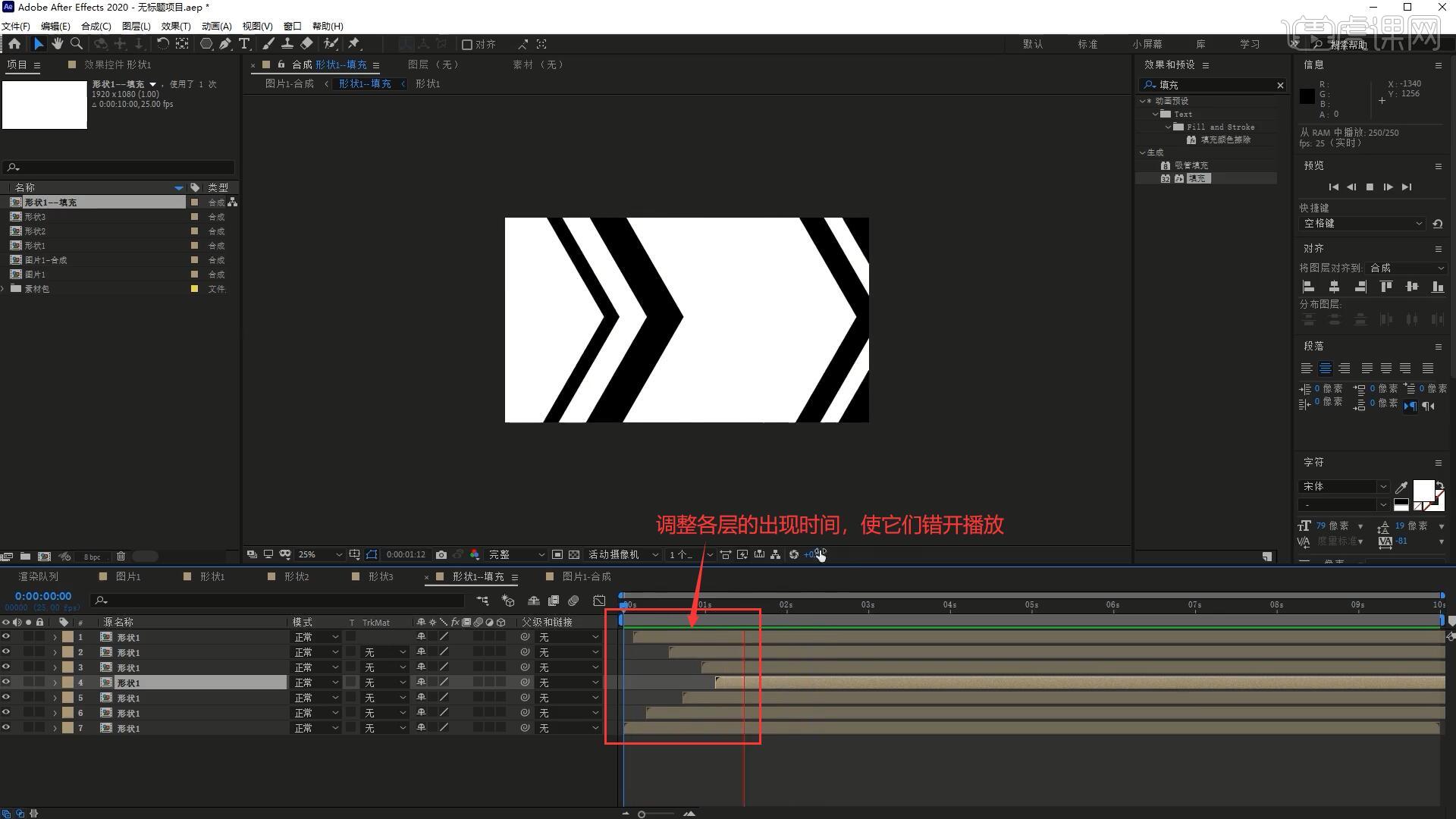Enable the 对齐 snapping checkbox

point(467,45)
